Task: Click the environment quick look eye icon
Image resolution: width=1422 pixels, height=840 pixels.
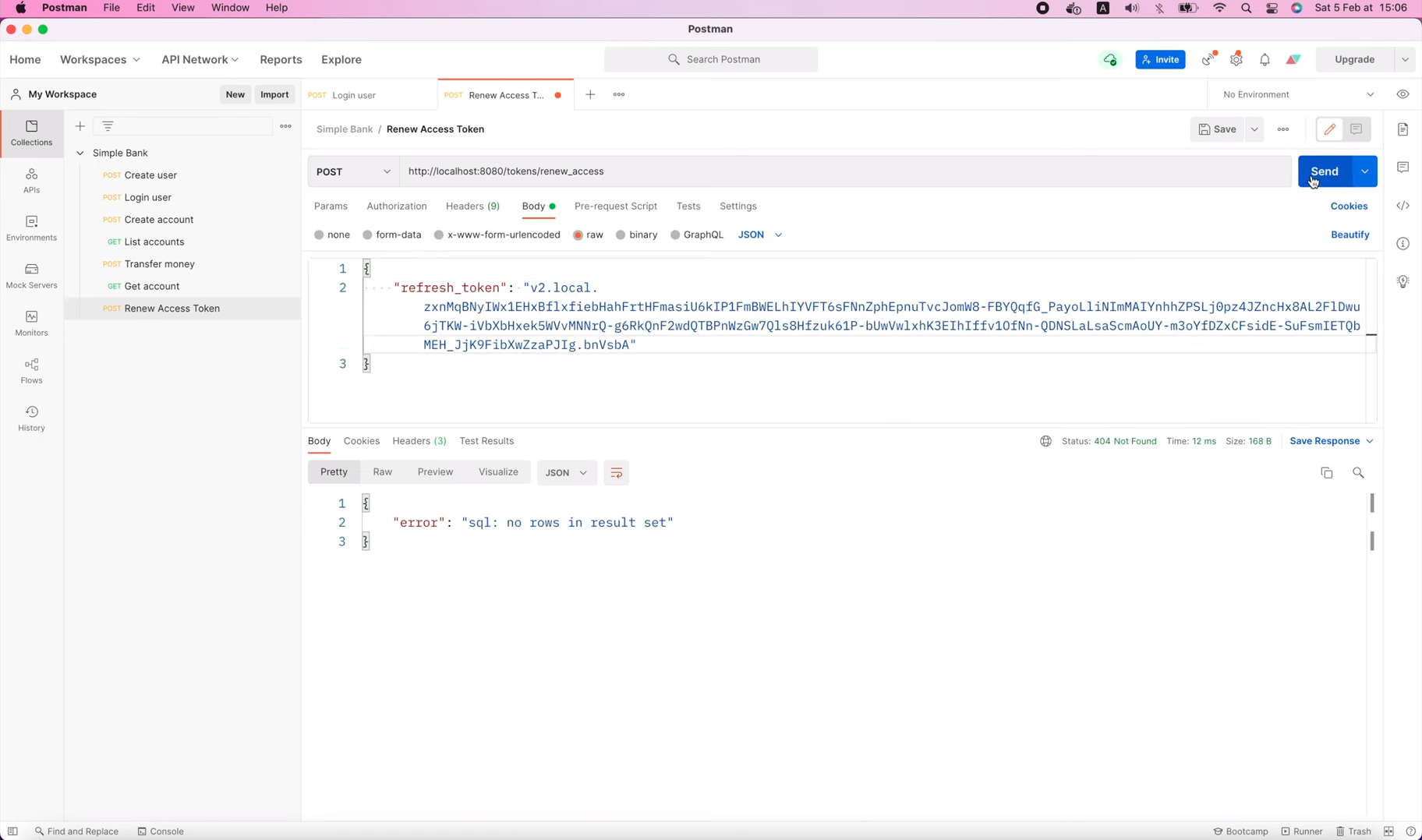Action: click(1403, 94)
